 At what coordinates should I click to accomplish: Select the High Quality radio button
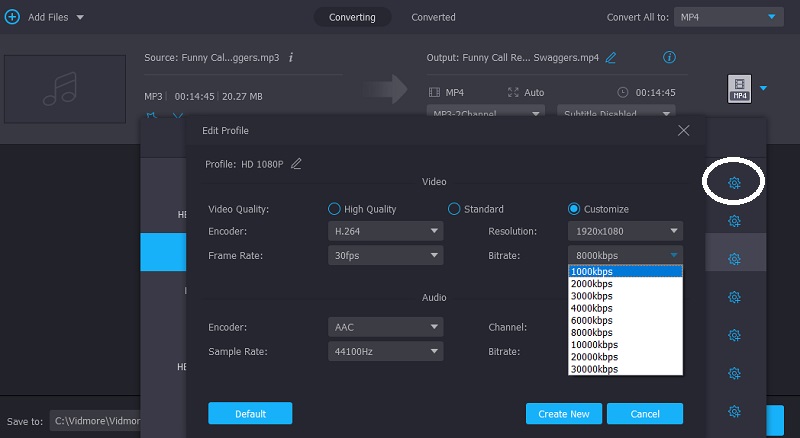pos(335,209)
